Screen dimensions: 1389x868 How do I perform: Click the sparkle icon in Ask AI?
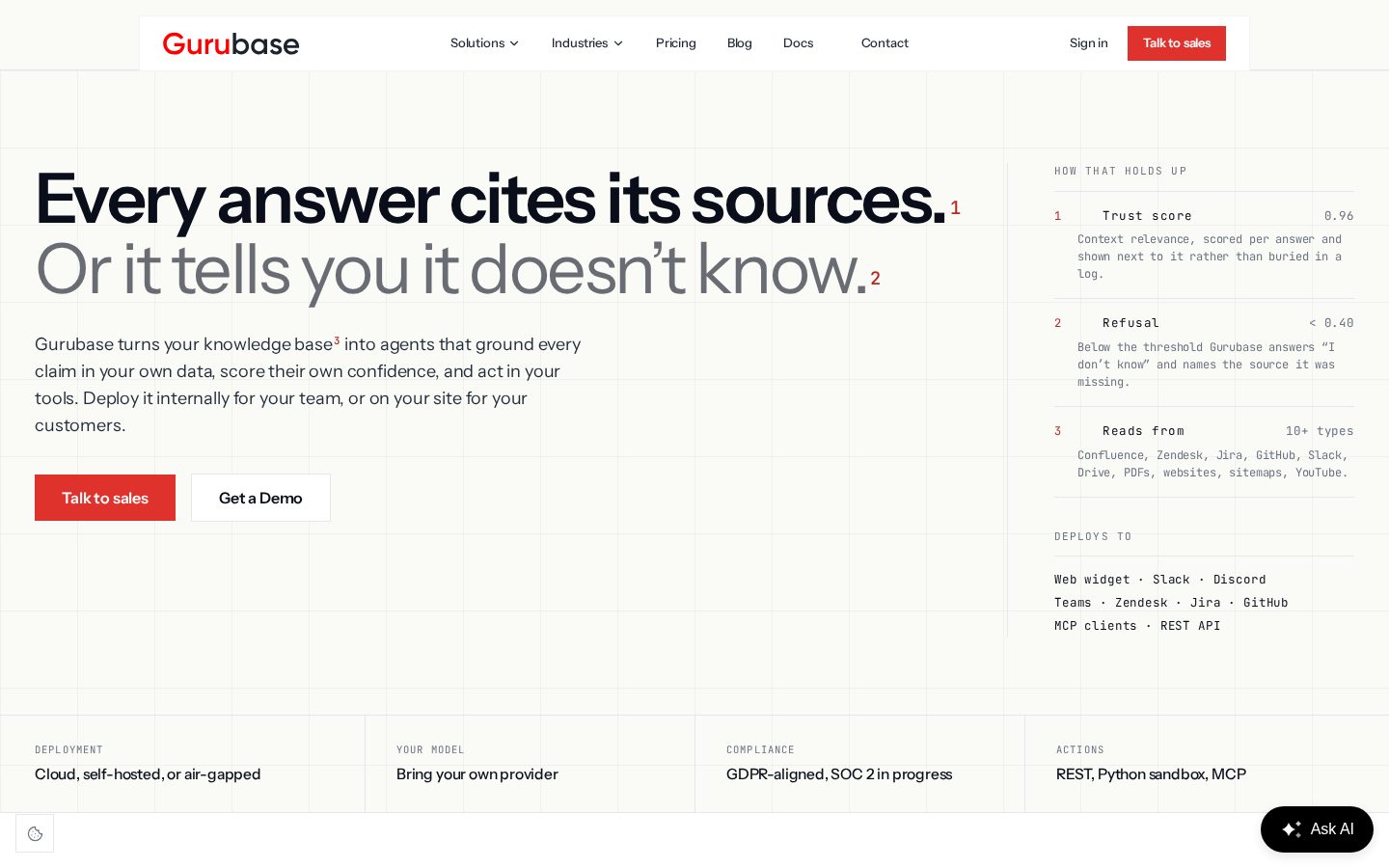1292,829
